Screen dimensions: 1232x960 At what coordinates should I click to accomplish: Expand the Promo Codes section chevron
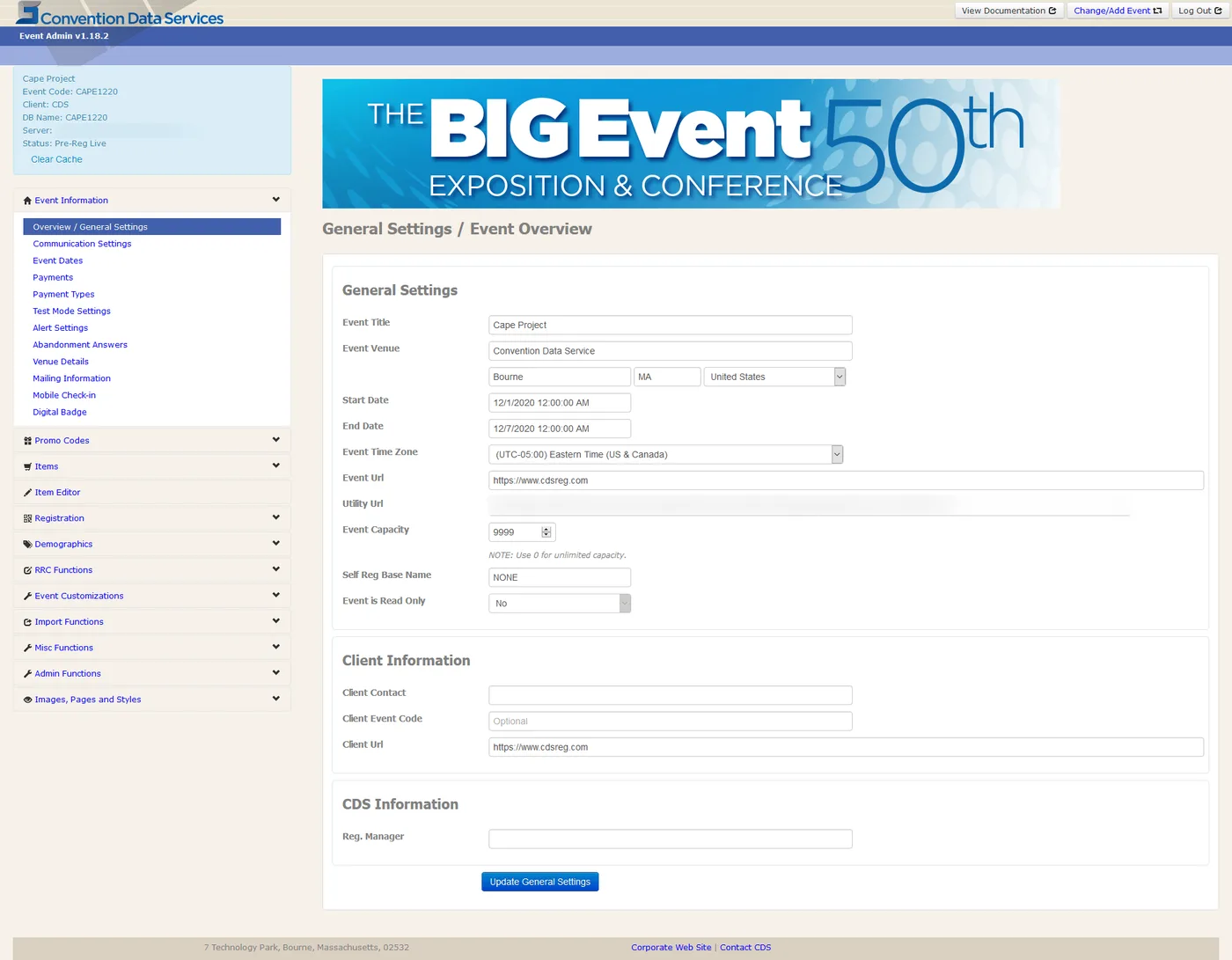coord(275,440)
